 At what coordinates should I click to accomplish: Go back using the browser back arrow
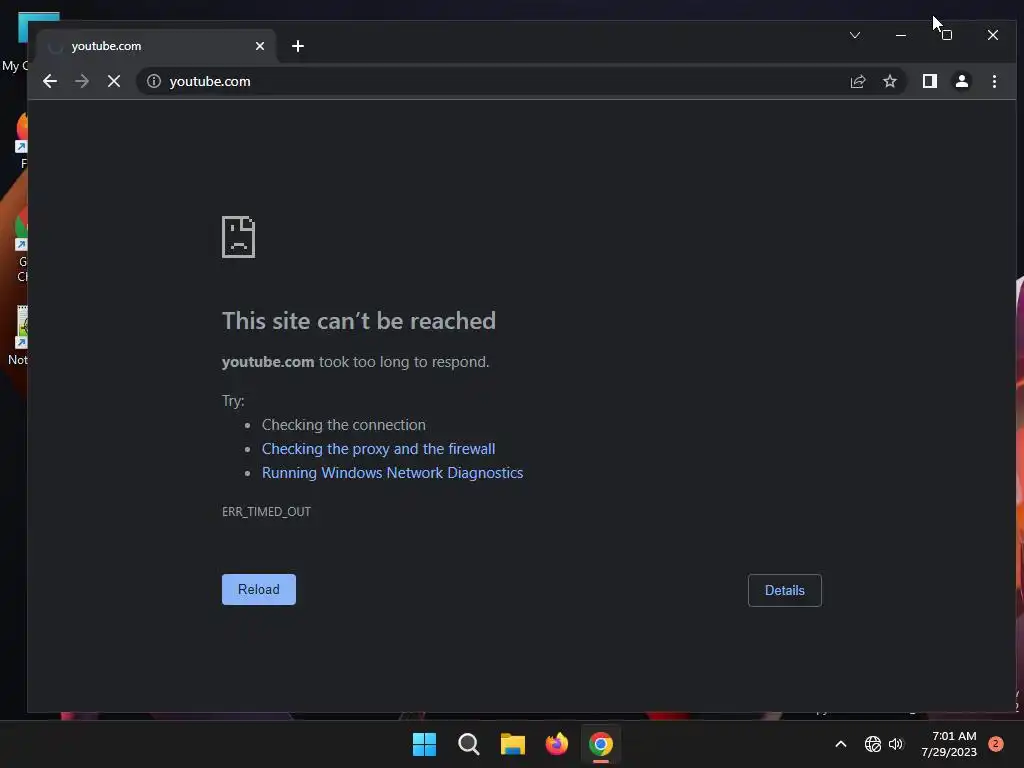coord(50,81)
